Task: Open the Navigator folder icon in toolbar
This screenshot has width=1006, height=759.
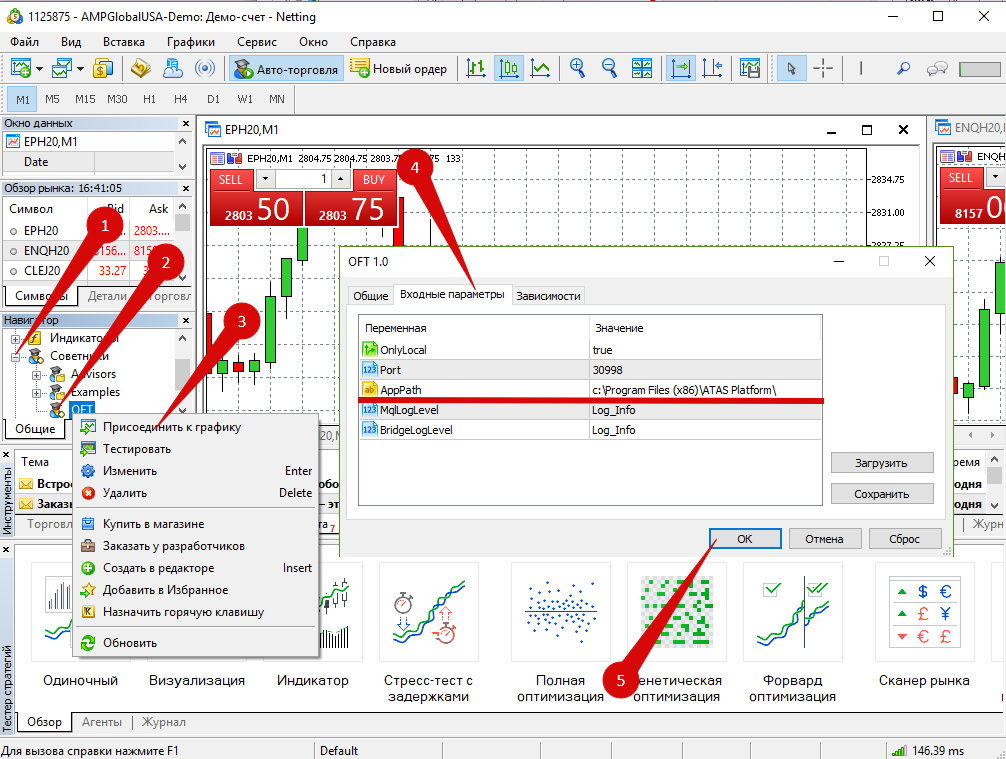Action: (141, 68)
